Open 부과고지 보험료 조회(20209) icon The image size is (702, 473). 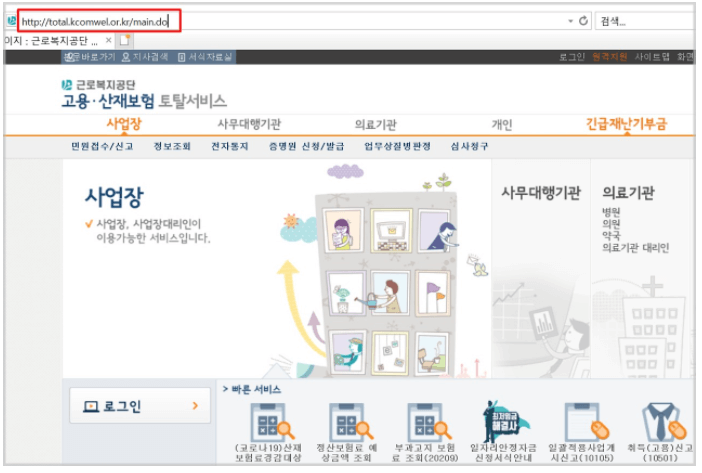[425, 432]
